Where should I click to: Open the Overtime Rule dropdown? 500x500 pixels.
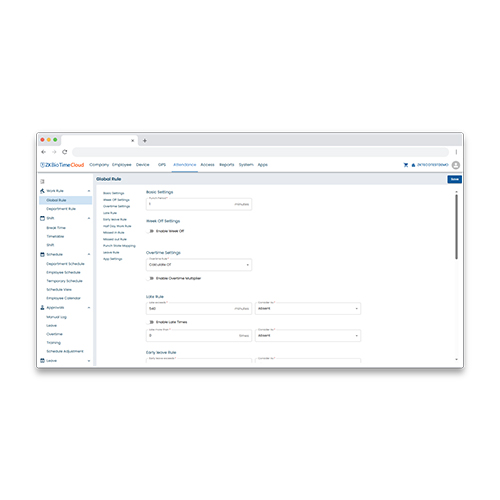[x=199, y=265]
